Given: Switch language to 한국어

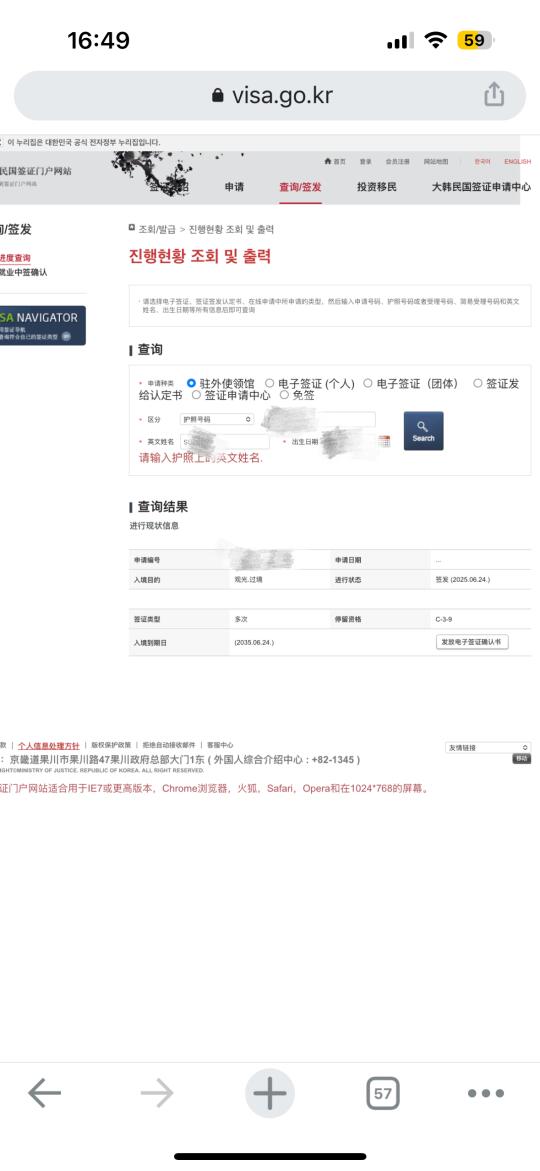Looking at the screenshot, I should (482, 161).
